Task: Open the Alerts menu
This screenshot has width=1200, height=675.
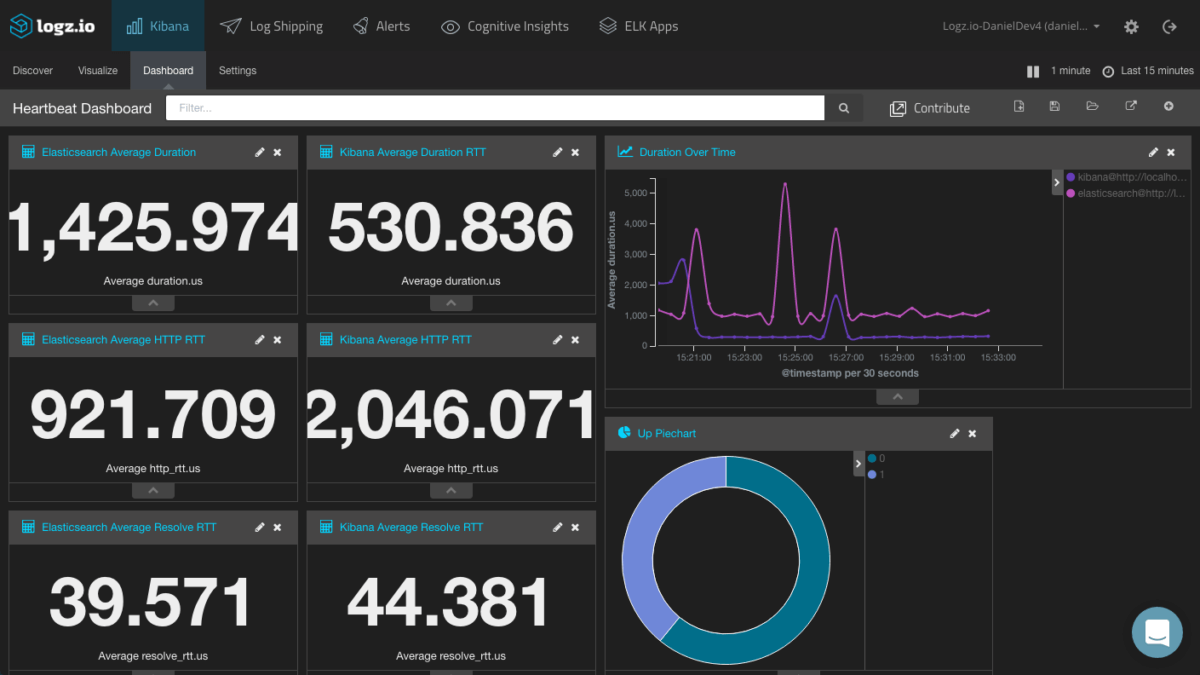Action: 381,27
